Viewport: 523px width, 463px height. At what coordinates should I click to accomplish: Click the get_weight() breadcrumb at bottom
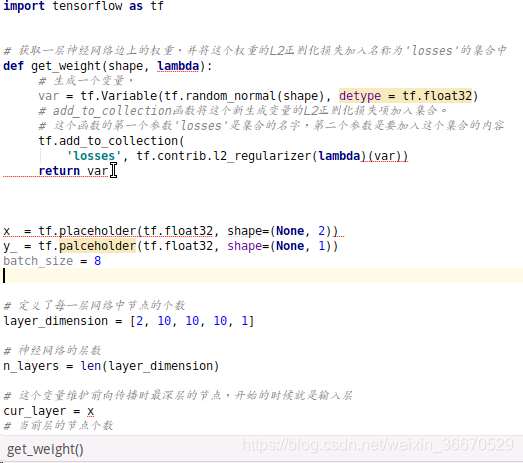tap(45, 449)
